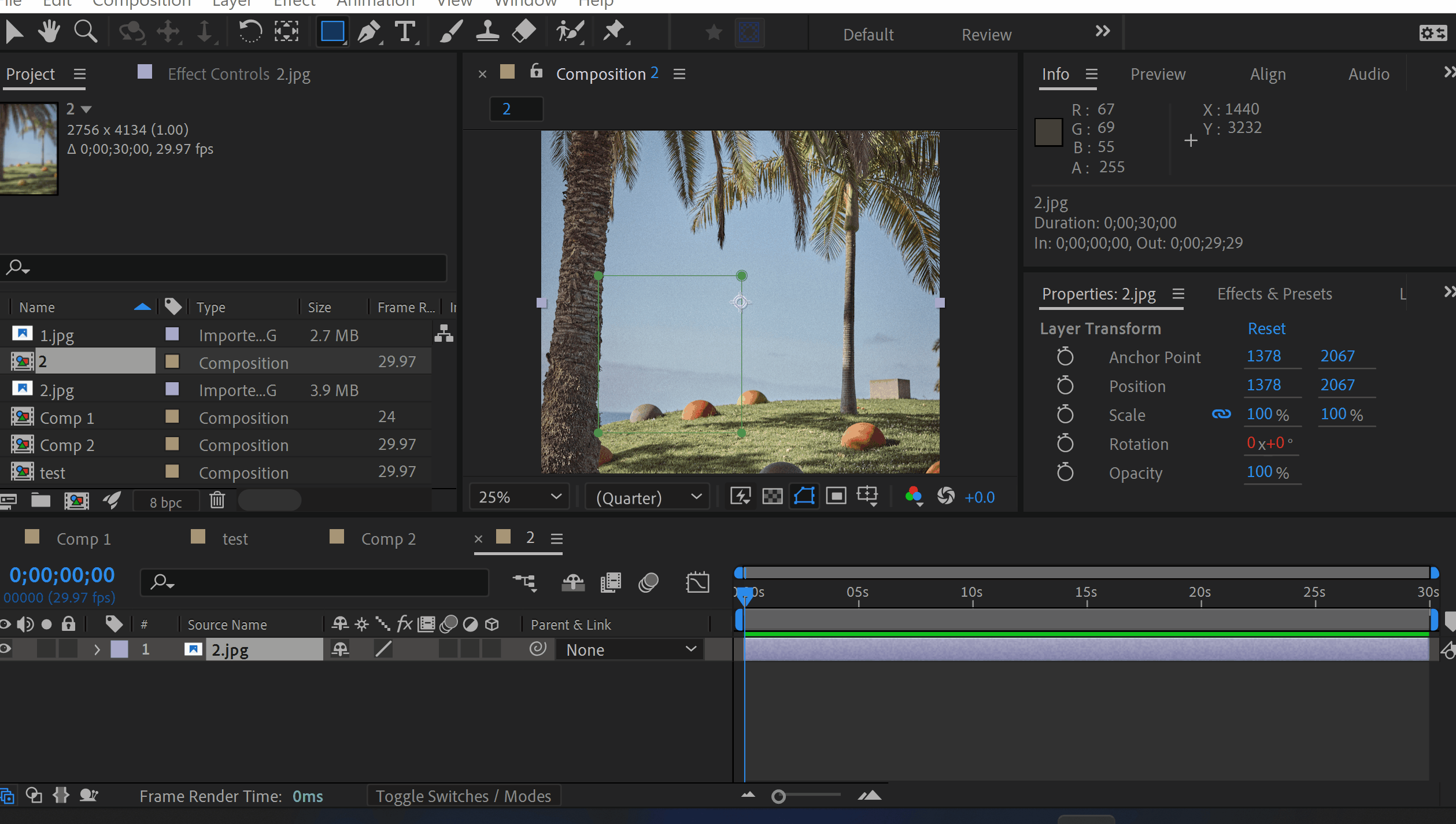The image size is (1456, 824).
Task: Click the Delete selected items trash icon
Action: (217, 500)
